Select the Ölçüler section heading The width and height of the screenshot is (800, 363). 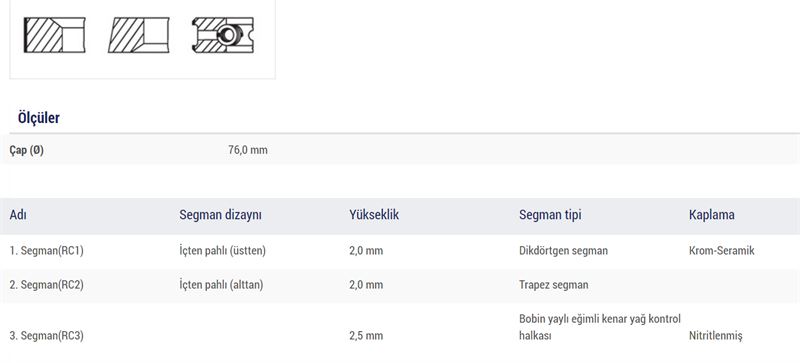coord(39,118)
